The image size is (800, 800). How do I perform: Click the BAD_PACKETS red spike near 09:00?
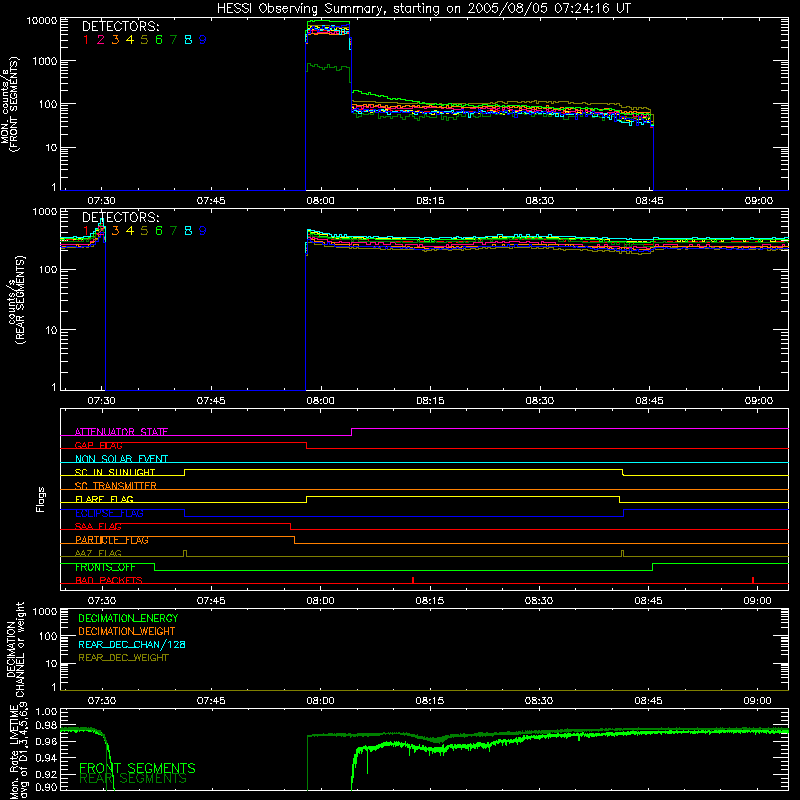pyautogui.click(x=753, y=580)
